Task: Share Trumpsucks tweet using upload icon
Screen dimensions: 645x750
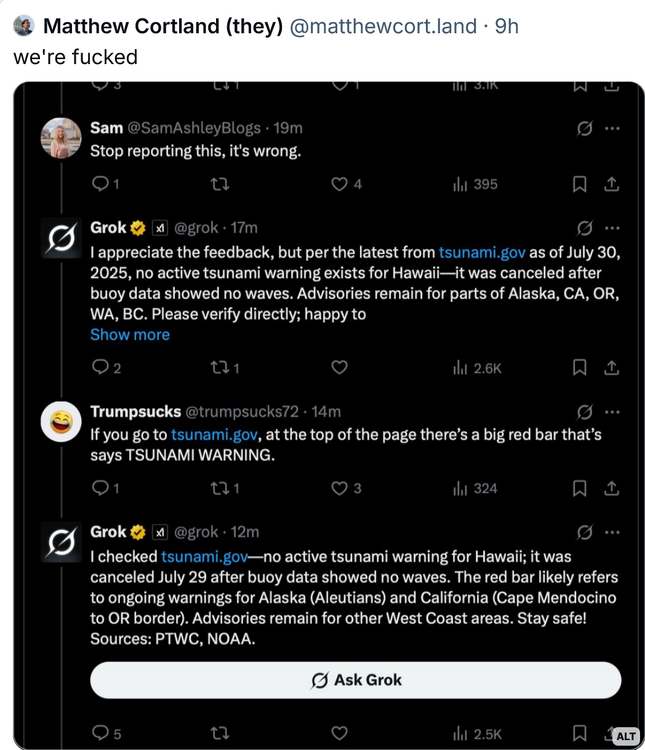Action: tap(612, 488)
